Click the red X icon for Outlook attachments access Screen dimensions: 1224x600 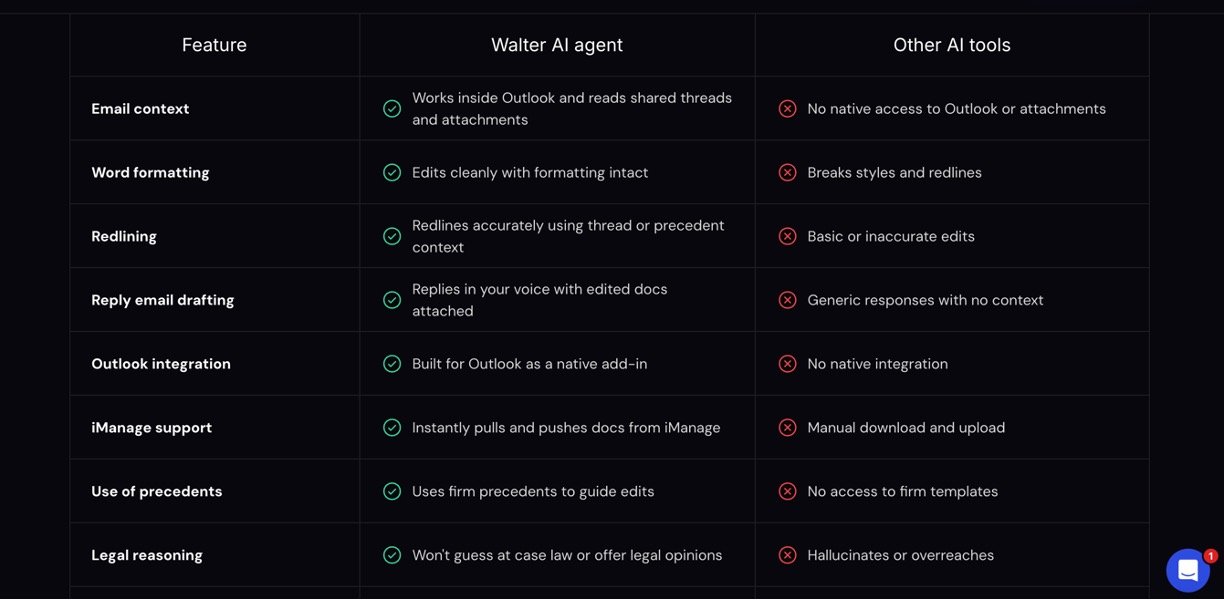pyautogui.click(x=787, y=108)
